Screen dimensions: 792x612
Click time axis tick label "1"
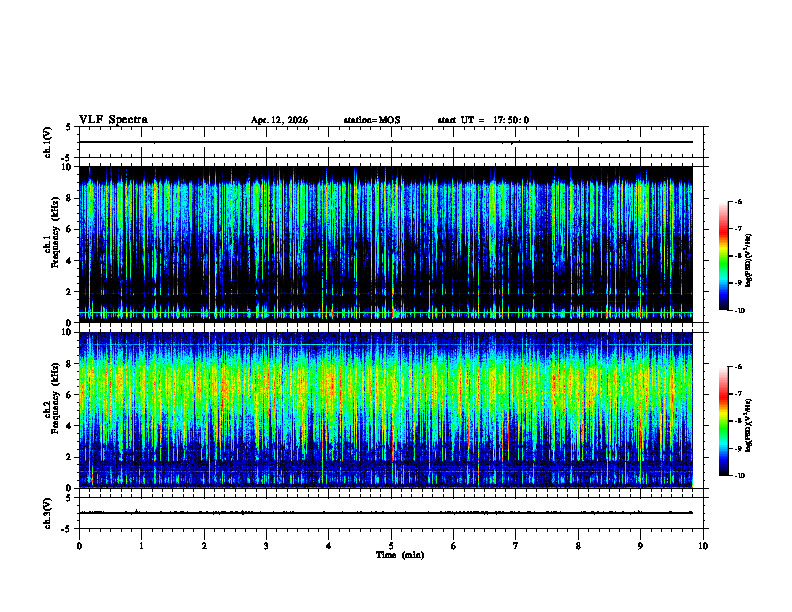[x=141, y=546]
